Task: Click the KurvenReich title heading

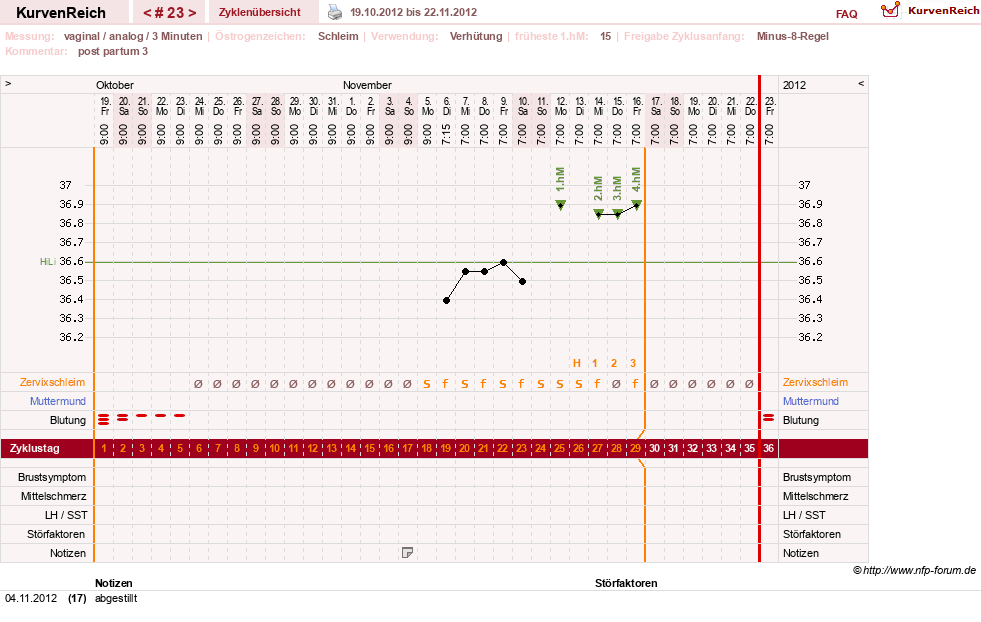Action: pos(61,13)
